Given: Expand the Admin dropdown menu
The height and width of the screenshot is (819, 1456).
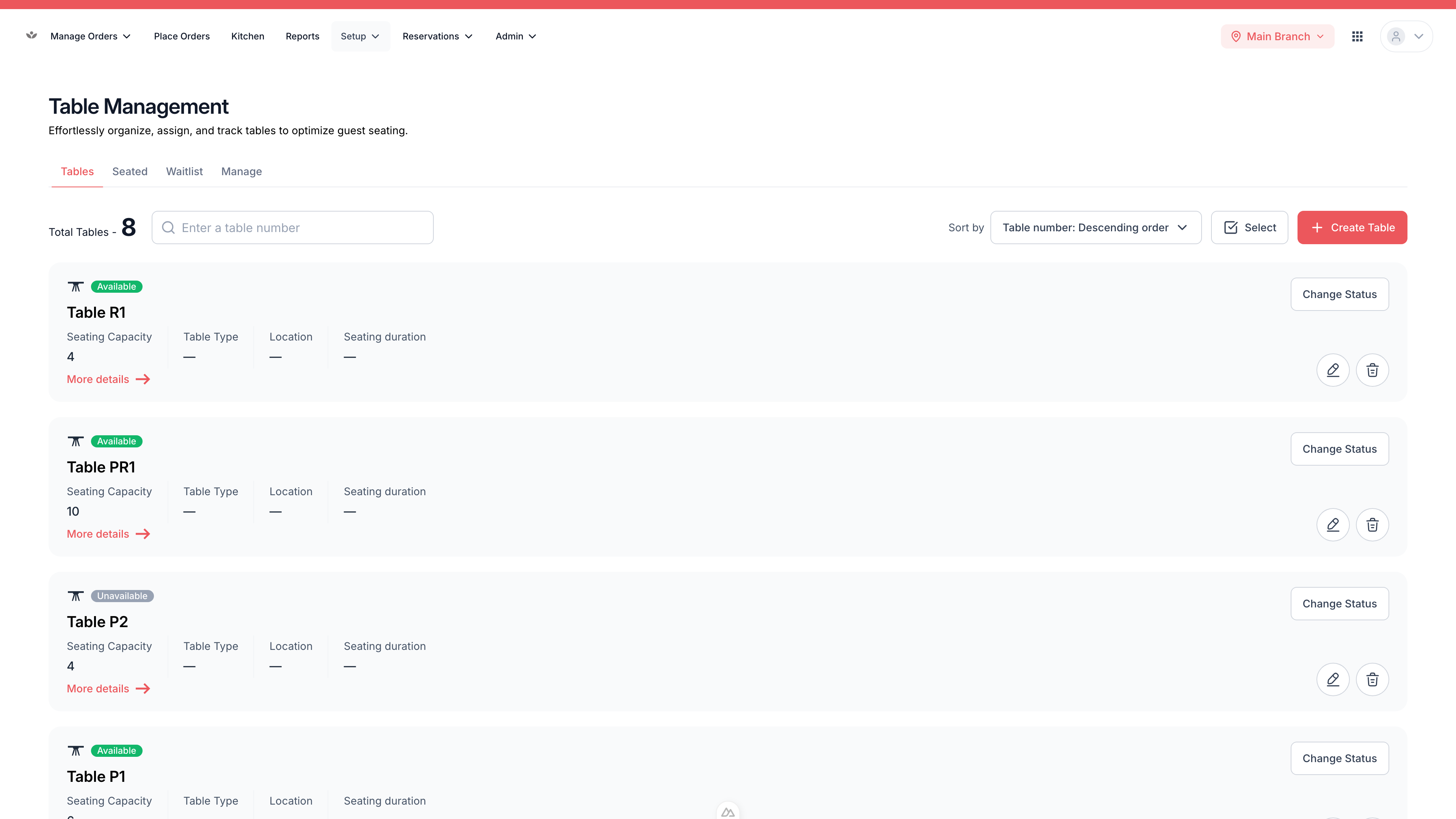Looking at the screenshot, I should 516,36.
